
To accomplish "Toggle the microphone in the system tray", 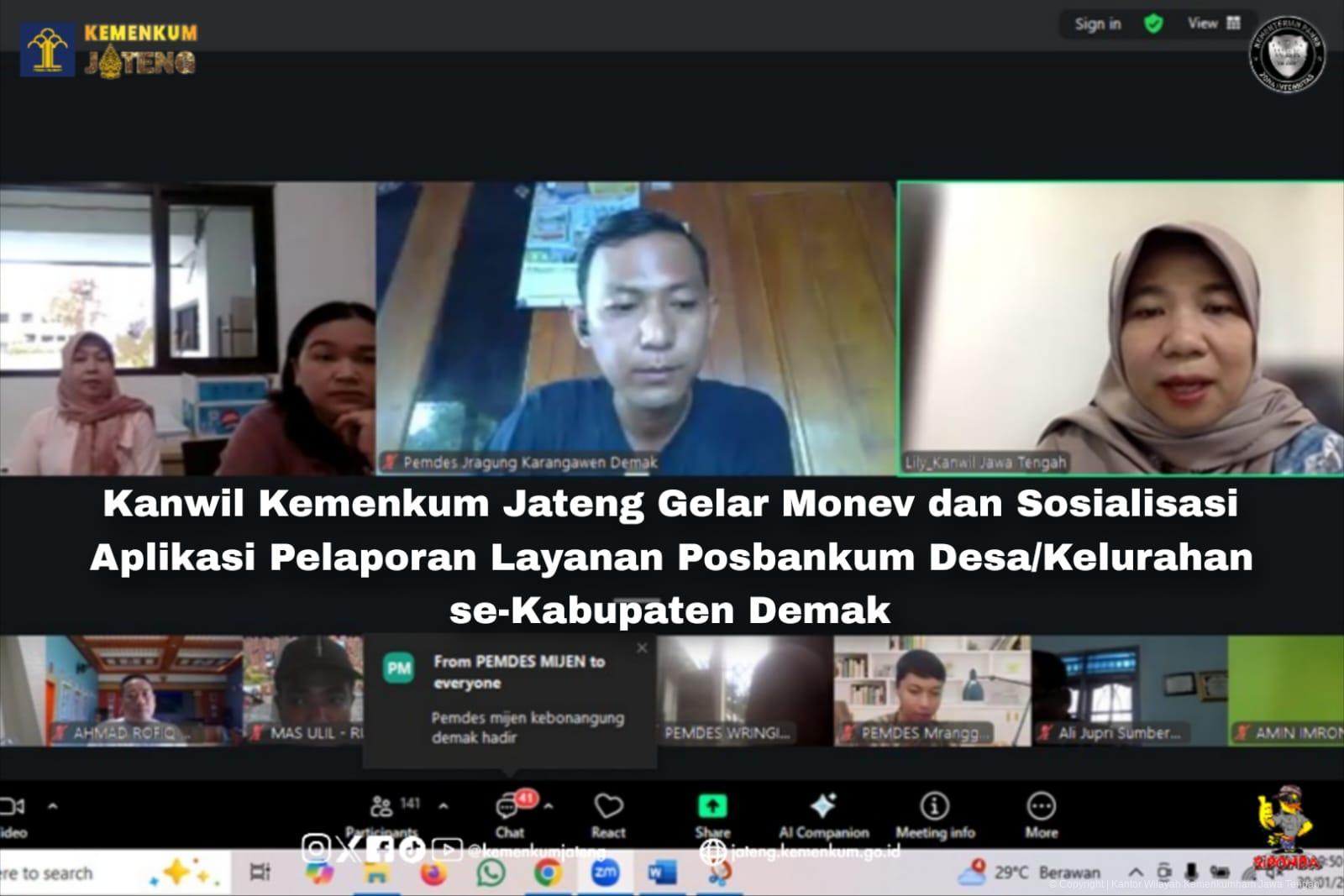I will point(1190,872).
